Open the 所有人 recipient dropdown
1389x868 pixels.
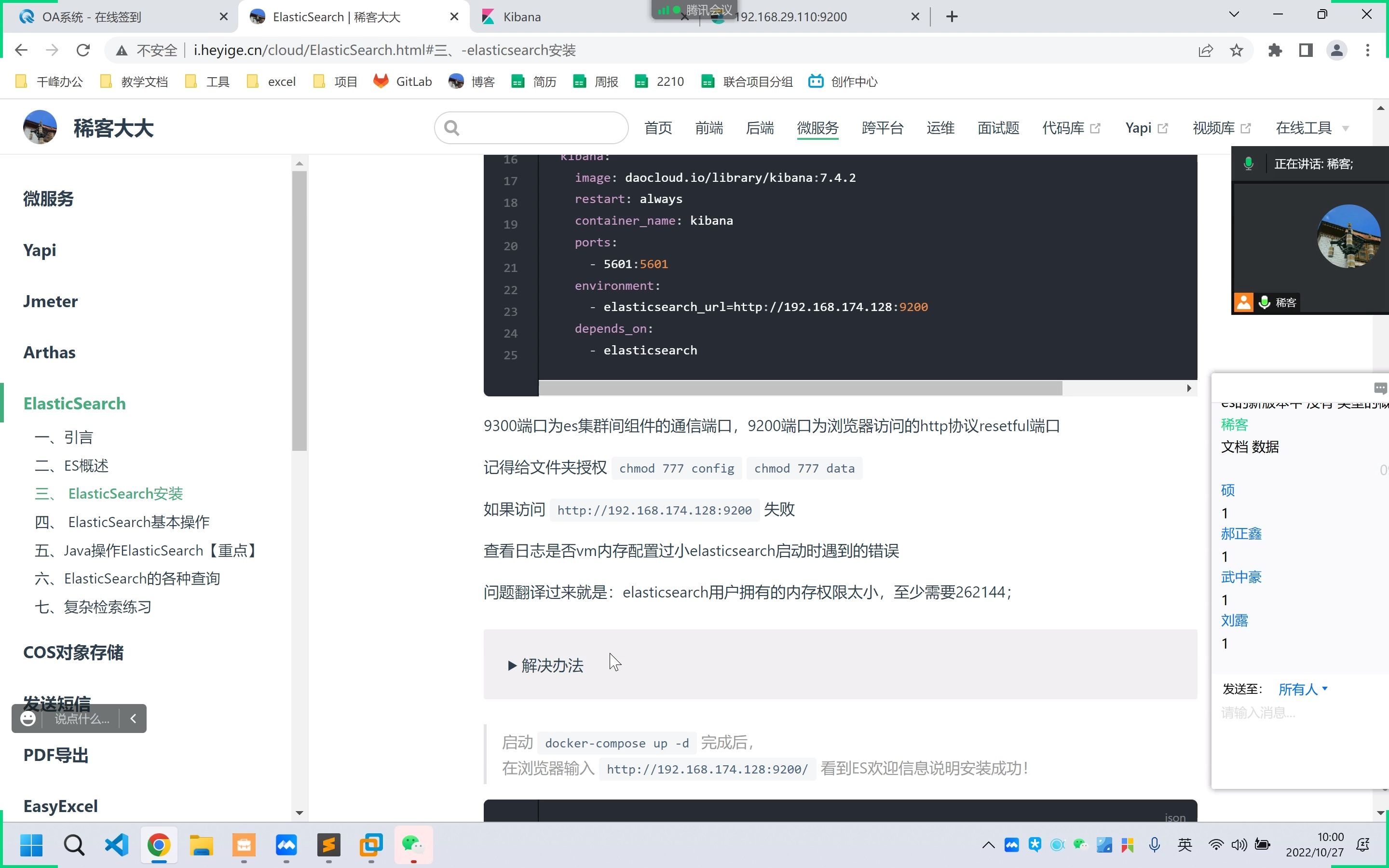1303,689
